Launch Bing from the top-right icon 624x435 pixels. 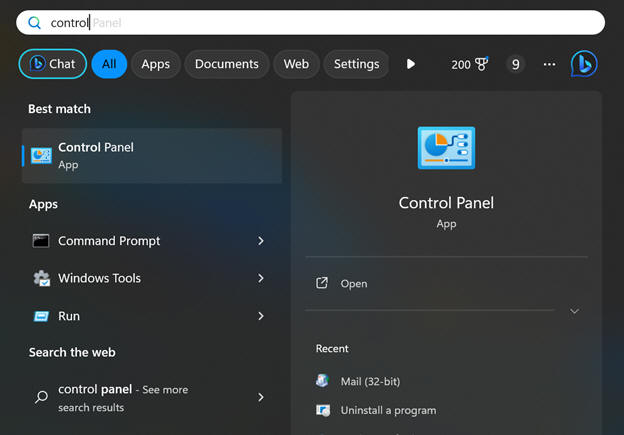click(x=584, y=64)
